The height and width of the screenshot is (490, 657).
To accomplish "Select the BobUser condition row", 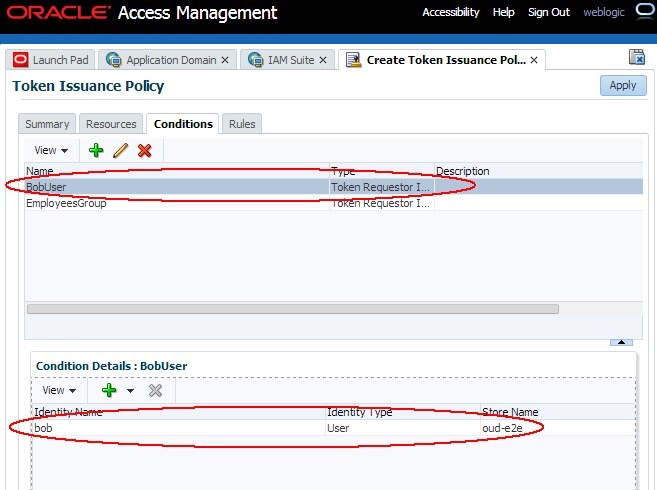I will point(334,187).
